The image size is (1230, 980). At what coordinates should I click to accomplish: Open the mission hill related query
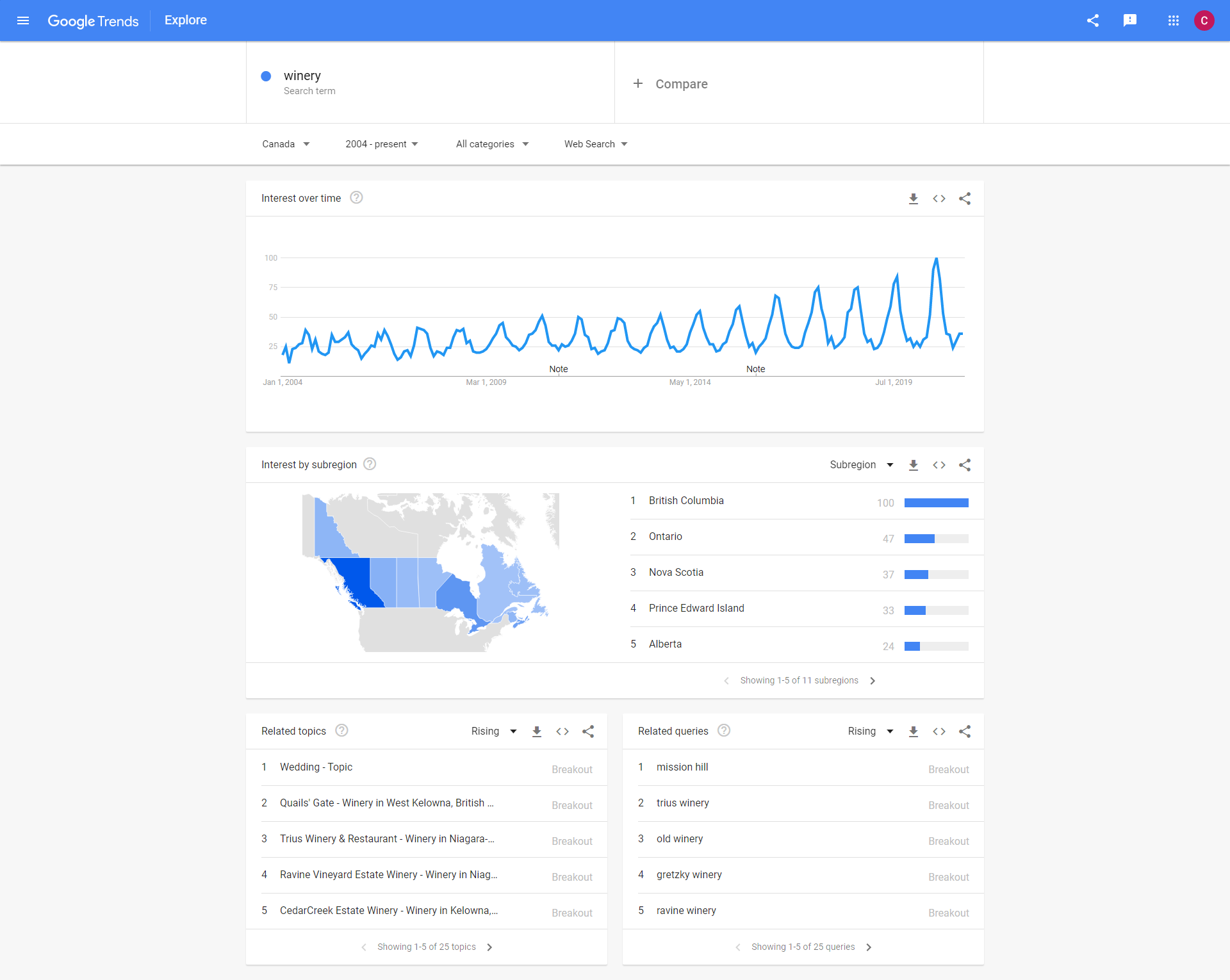[682, 767]
